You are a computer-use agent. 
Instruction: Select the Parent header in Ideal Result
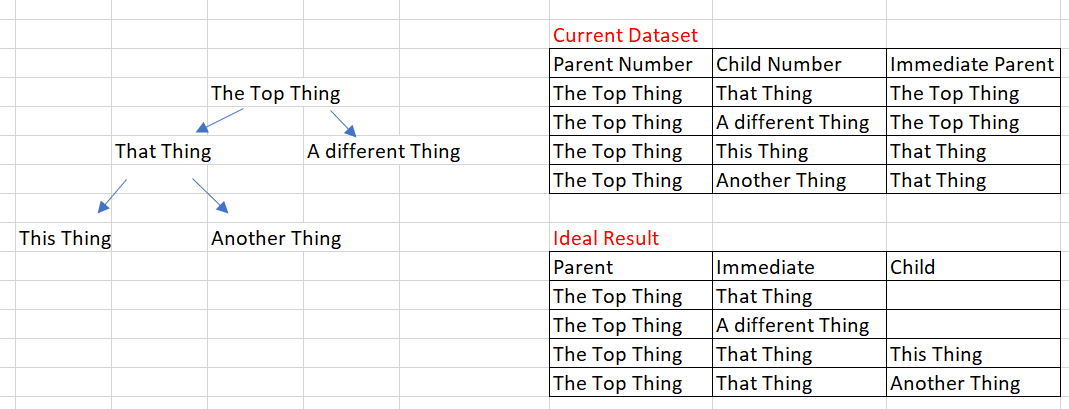(x=583, y=268)
